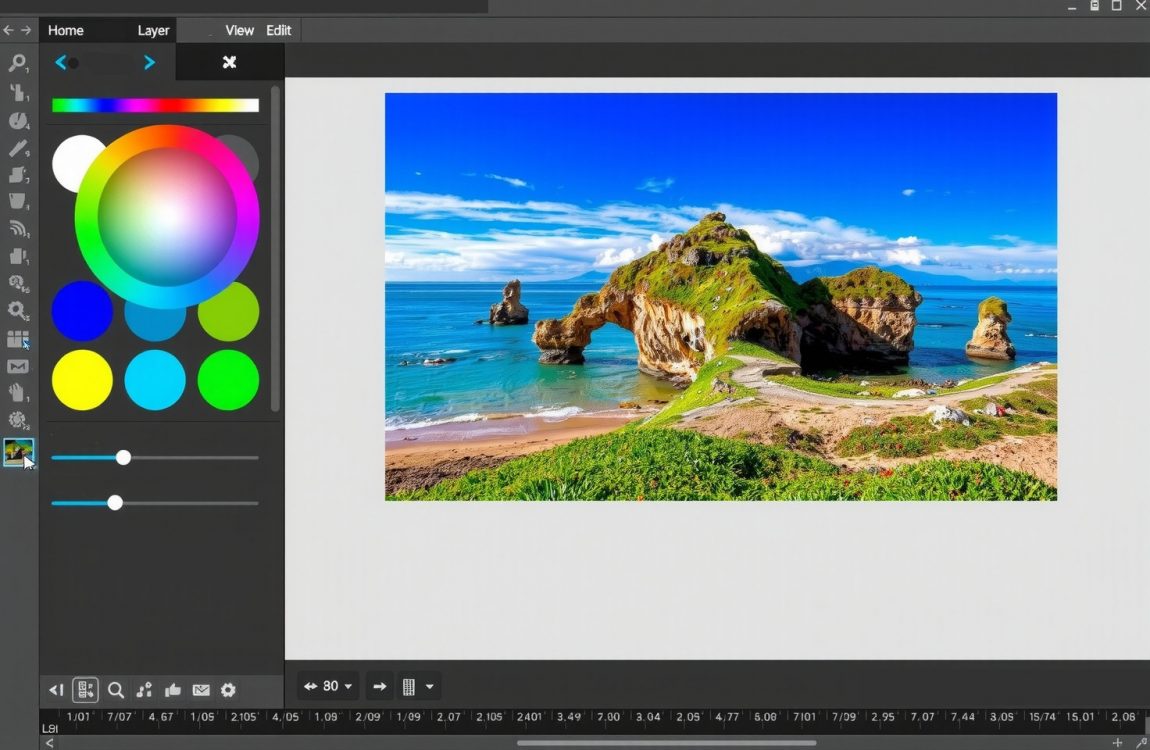Select the hand tool in left toolbar
The height and width of the screenshot is (750, 1150).
[x=18, y=393]
